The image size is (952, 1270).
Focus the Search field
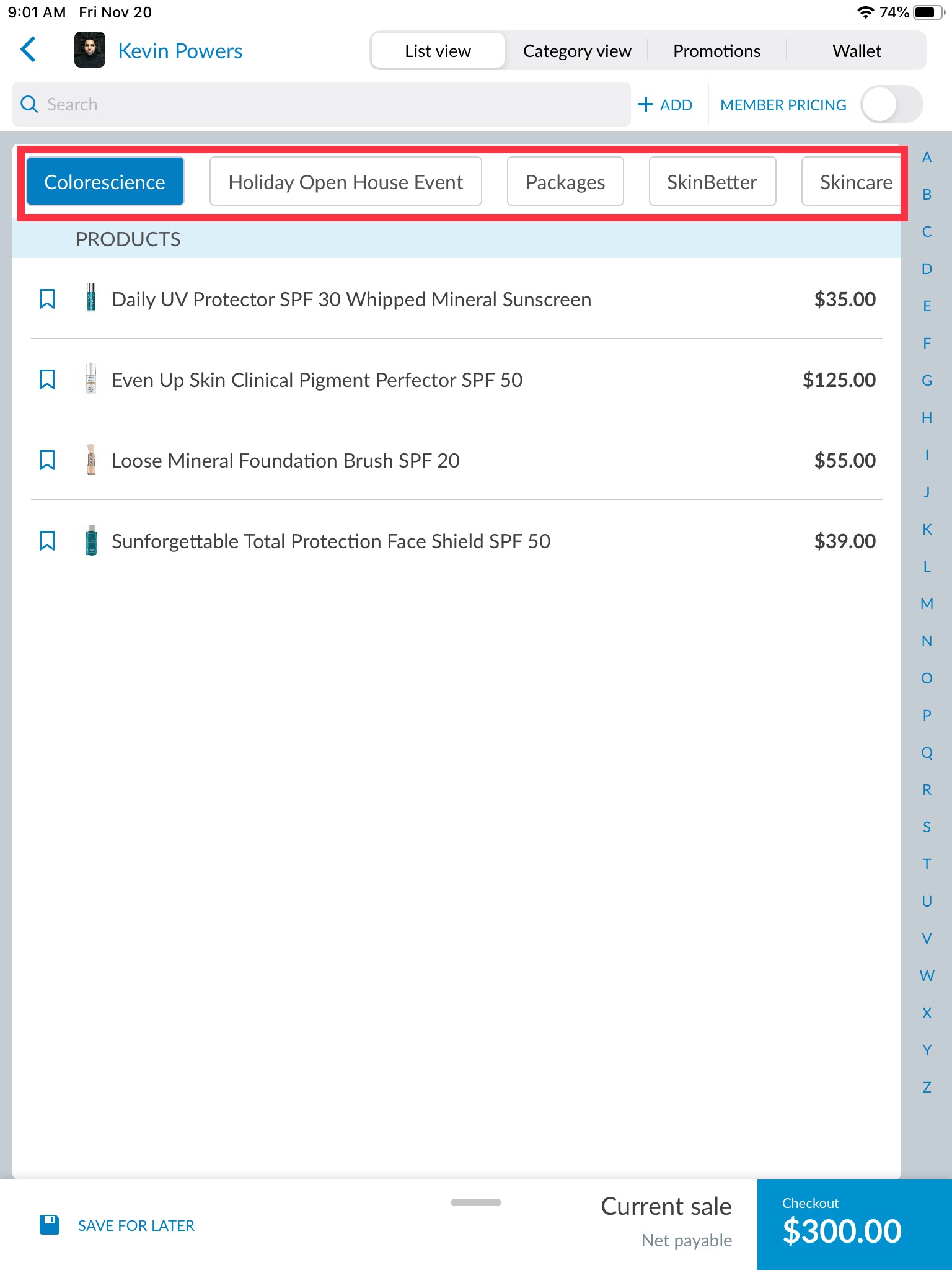pyautogui.click(x=322, y=104)
